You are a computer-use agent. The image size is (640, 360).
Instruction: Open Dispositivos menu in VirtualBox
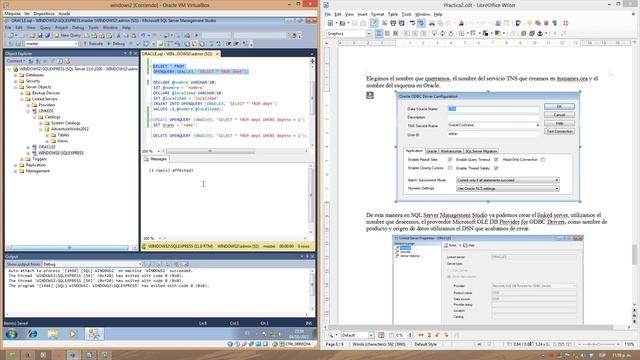[x=44, y=13]
